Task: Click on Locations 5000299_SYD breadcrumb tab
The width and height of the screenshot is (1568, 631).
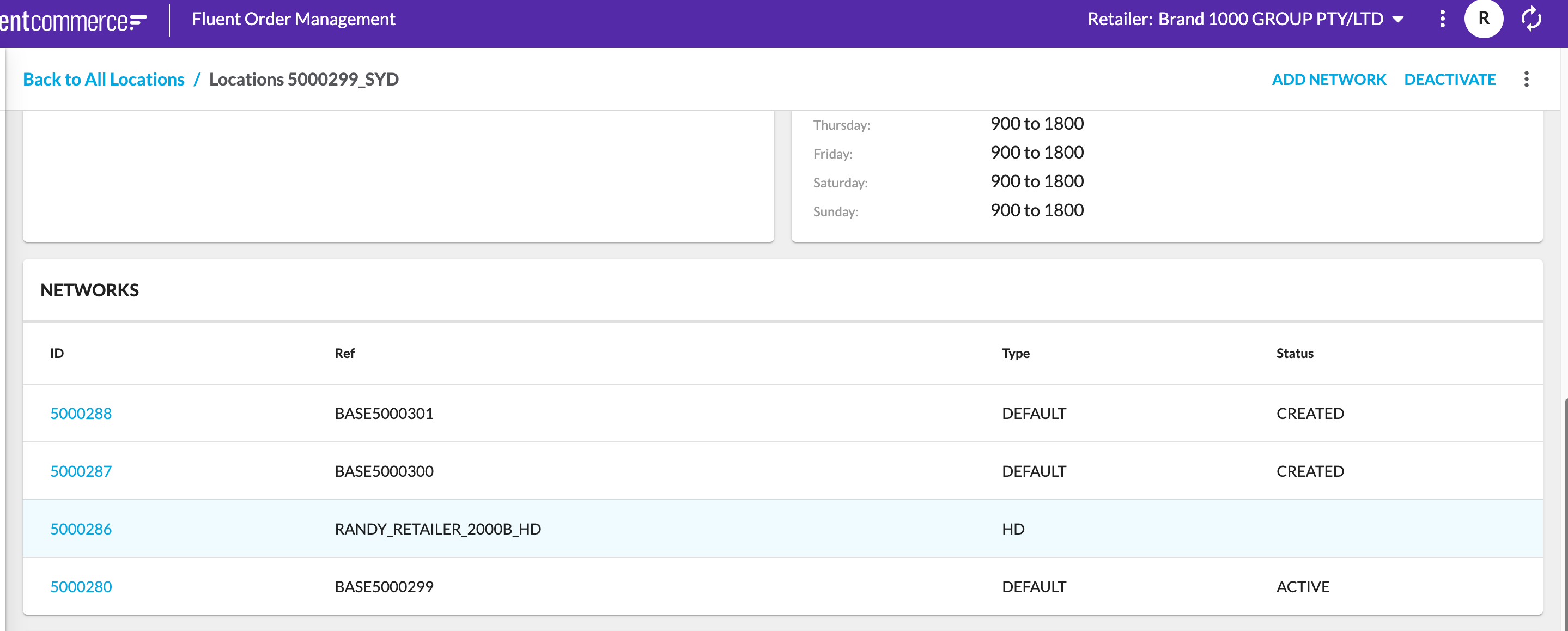Action: [x=304, y=79]
